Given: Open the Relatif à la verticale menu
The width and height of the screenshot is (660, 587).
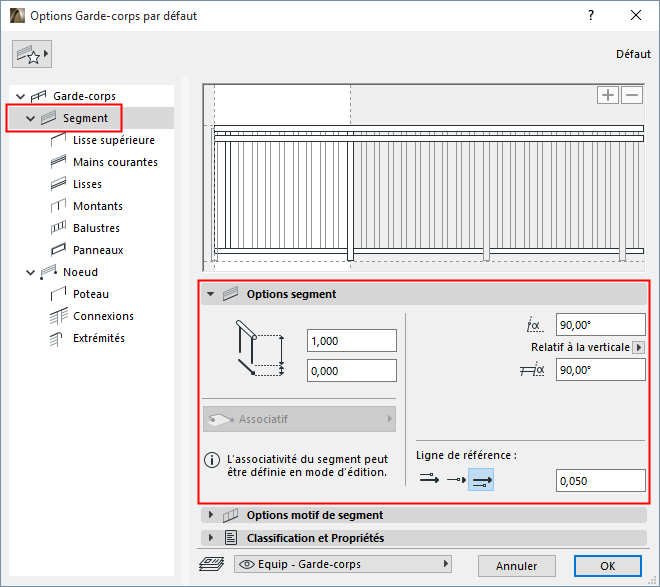Looking at the screenshot, I should point(639,347).
